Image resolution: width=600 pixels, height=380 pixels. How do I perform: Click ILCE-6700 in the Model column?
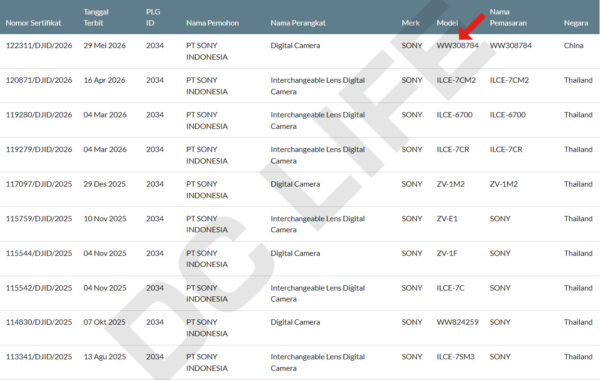[x=455, y=115]
